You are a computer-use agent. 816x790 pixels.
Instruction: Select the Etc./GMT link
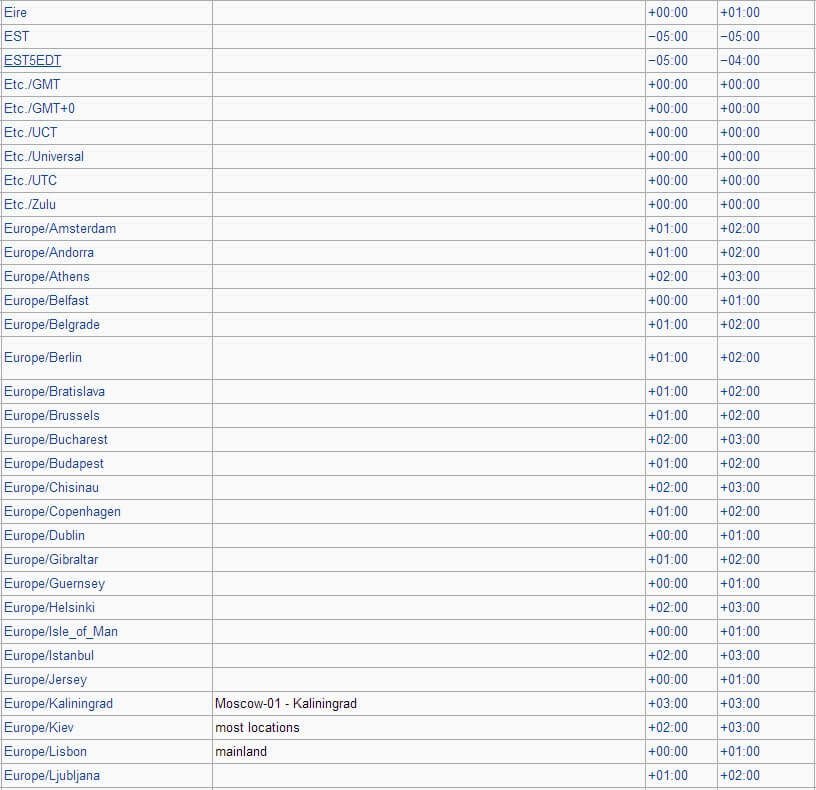click(x=32, y=84)
